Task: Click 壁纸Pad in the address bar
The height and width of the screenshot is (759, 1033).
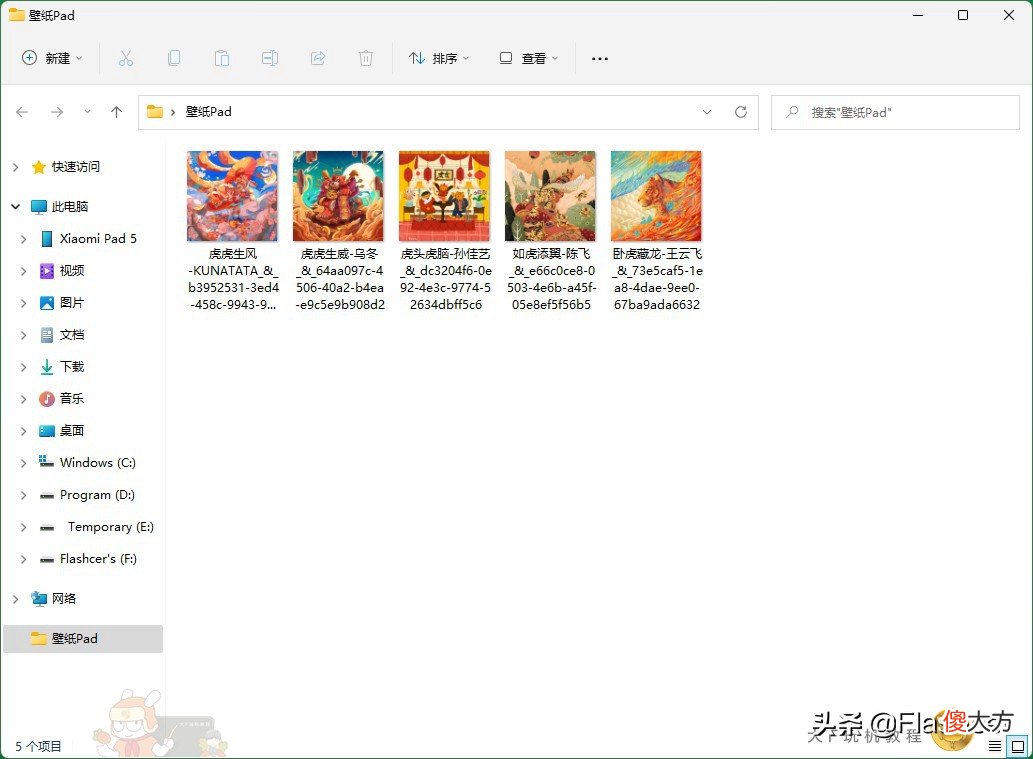Action: pyautogui.click(x=209, y=111)
